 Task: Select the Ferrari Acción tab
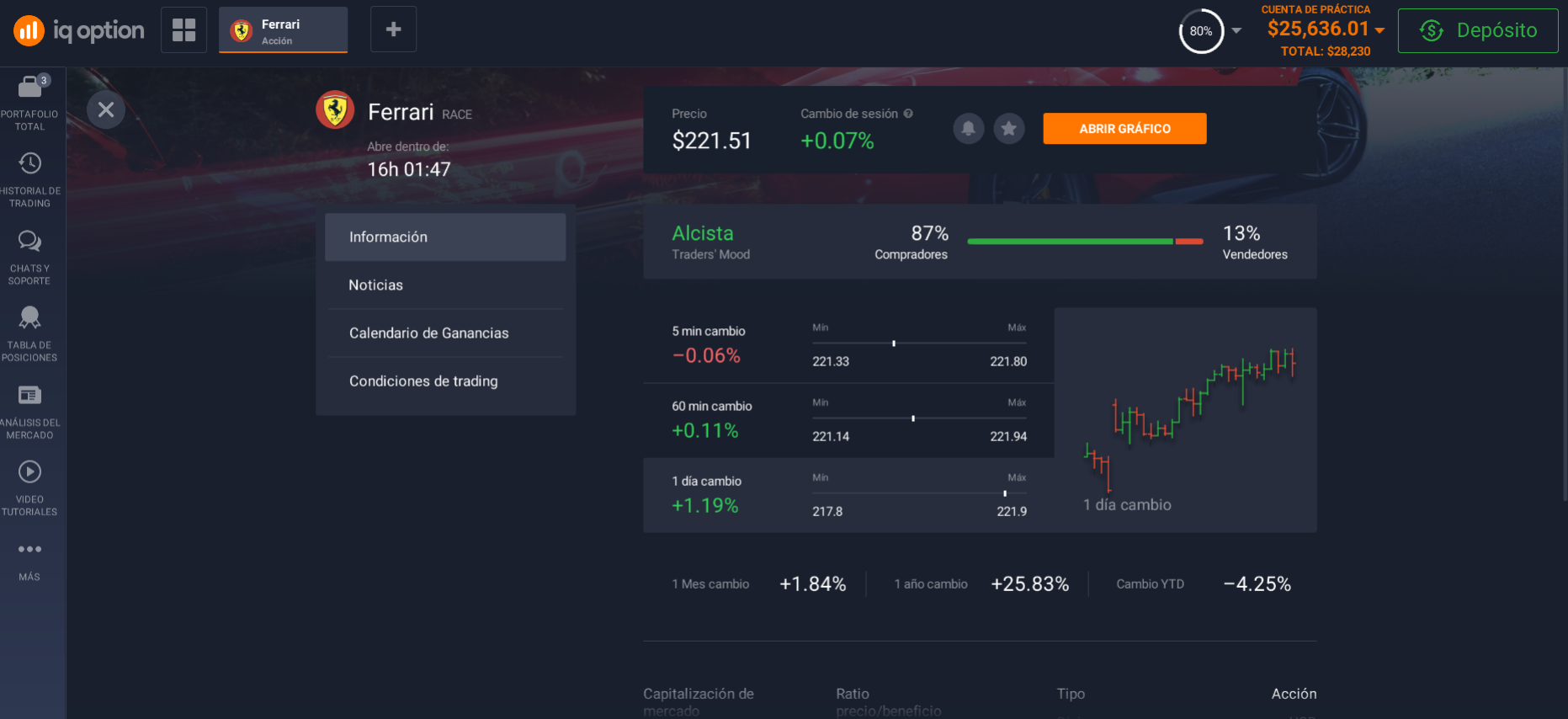coord(284,30)
